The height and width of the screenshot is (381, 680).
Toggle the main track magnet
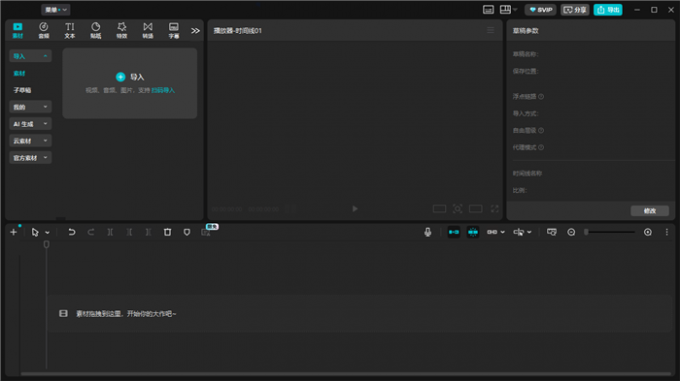pyautogui.click(x=454, y=232)
